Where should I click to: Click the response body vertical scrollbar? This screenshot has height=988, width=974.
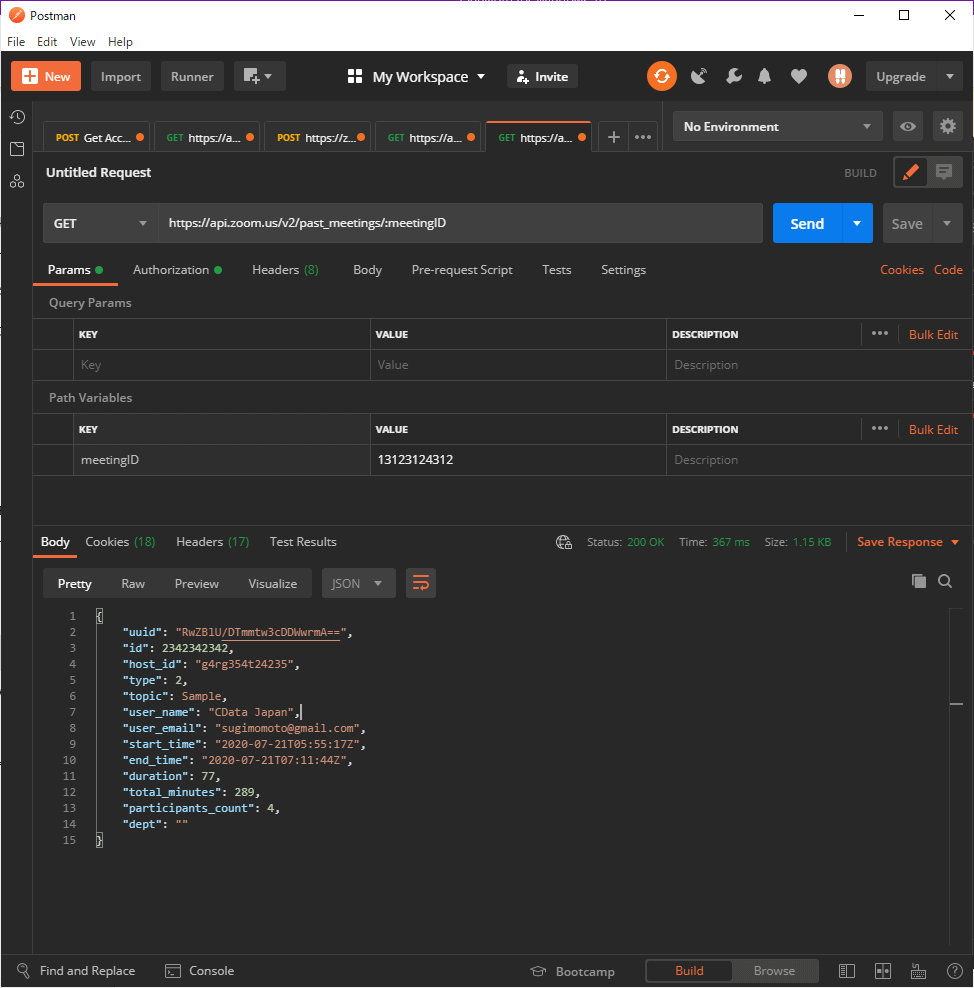tap(956, 776)
